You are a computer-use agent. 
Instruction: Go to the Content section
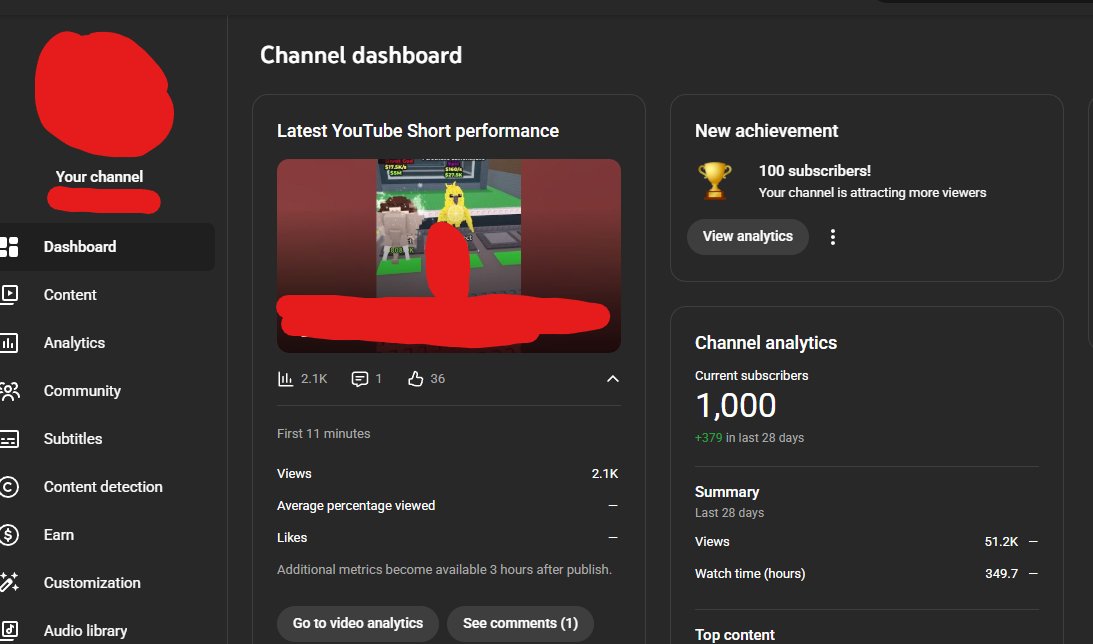(x=70, y=295)
